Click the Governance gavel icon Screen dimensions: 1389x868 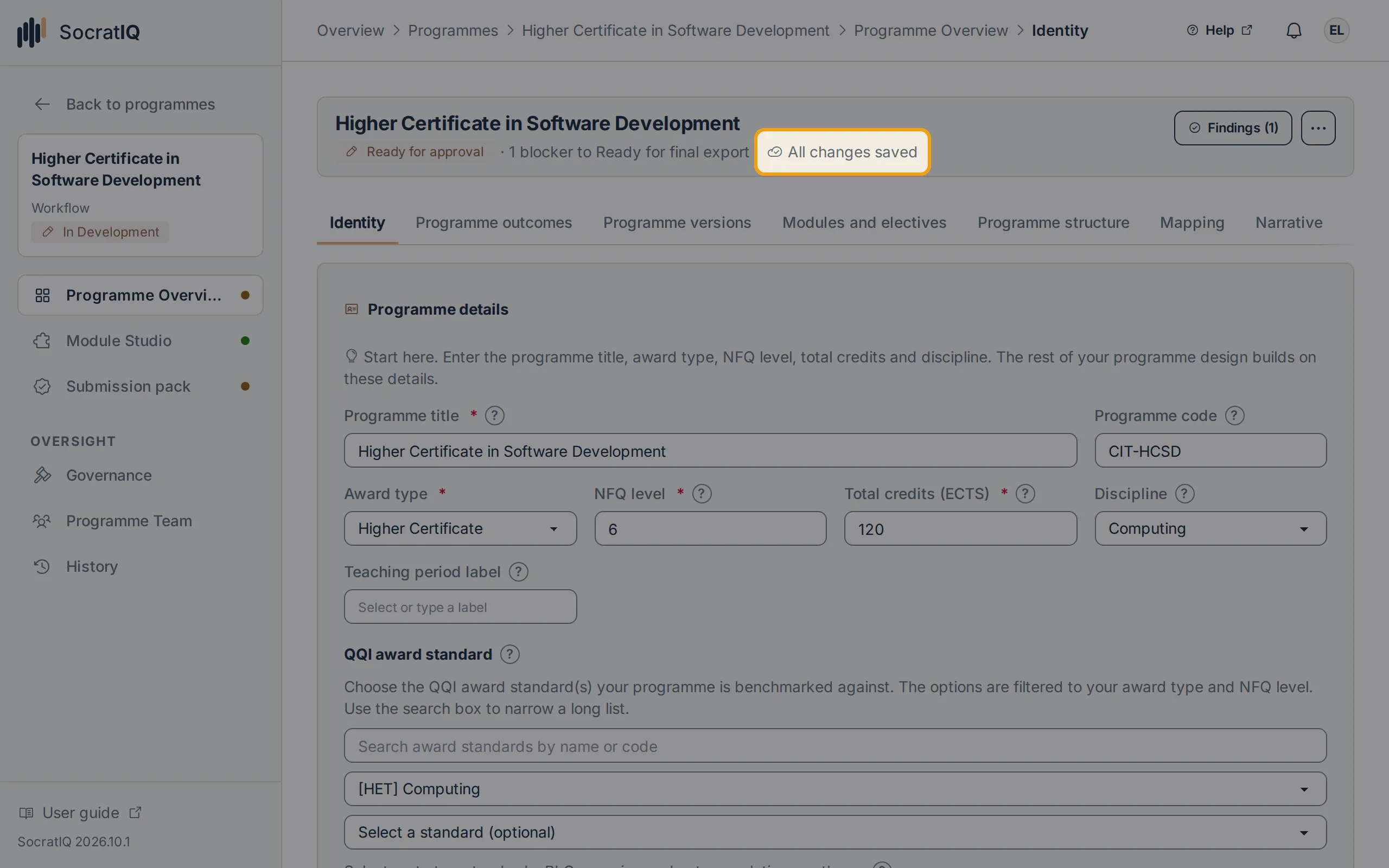point(42,475)
